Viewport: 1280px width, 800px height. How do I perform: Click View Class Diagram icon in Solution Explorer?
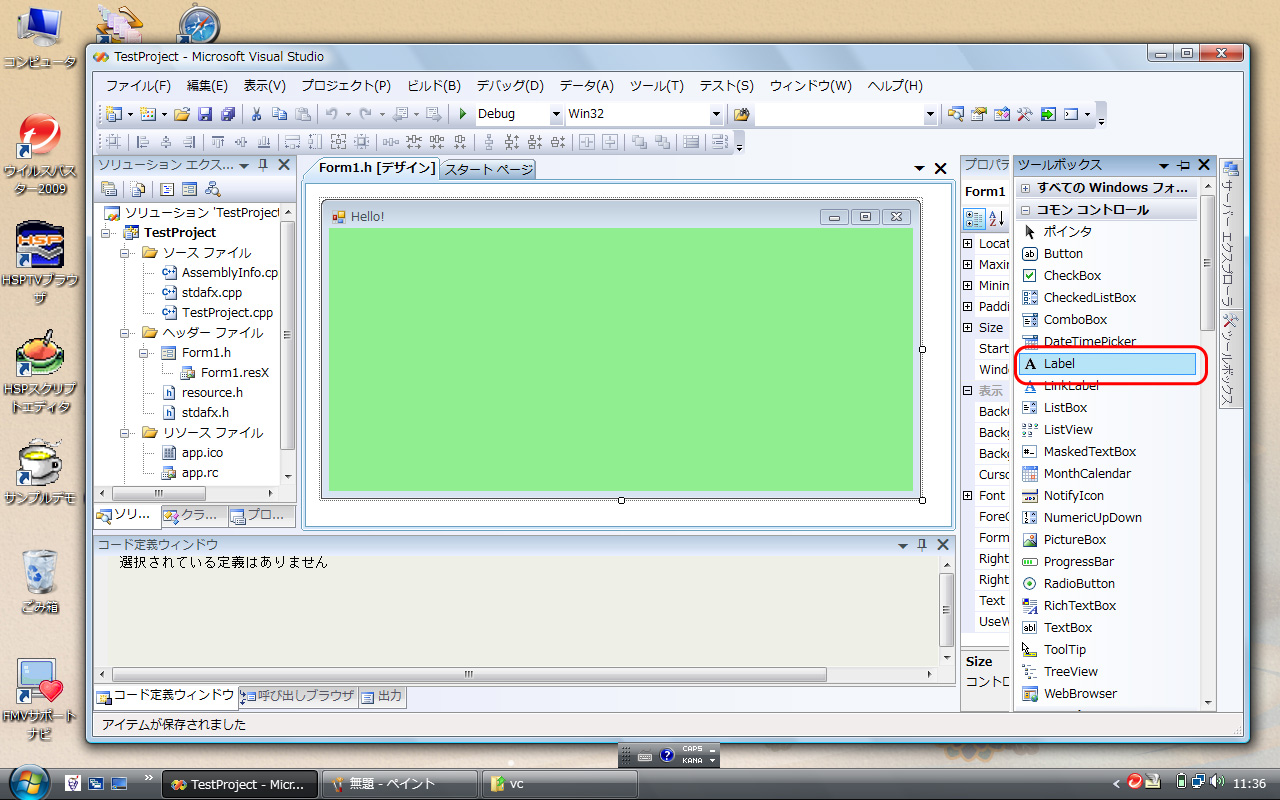pos(212,188)
